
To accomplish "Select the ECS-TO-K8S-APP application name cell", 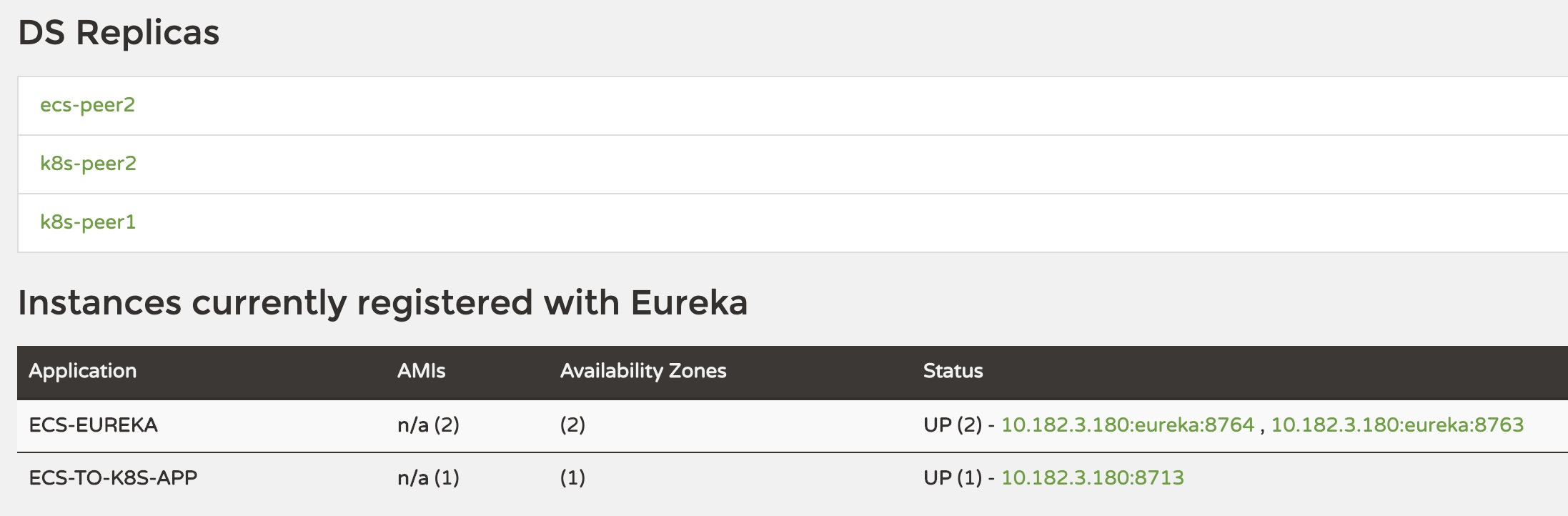I will (x=113, y=478).
